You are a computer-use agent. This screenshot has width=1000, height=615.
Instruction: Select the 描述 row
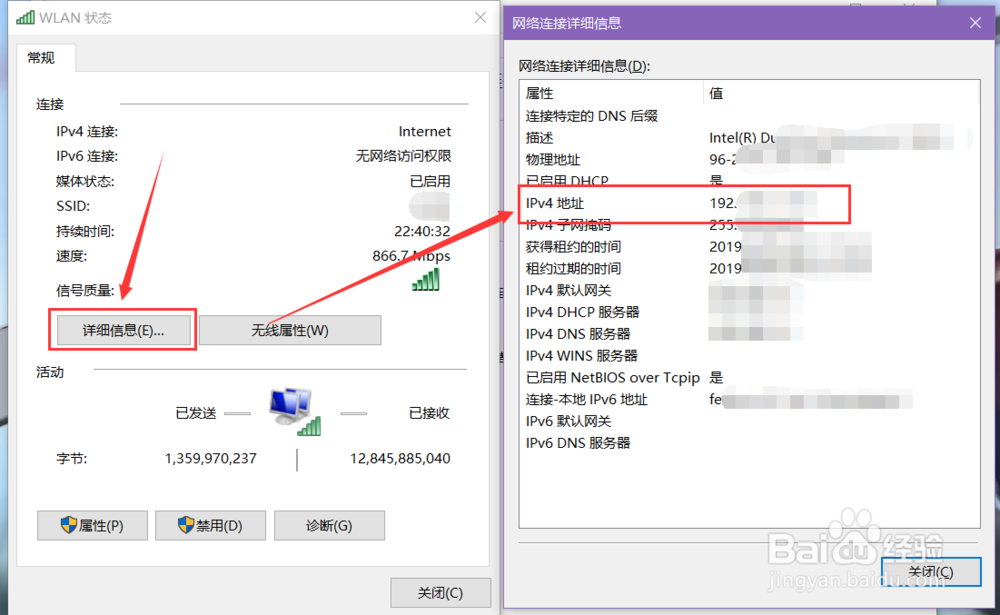tap(749, 138)
